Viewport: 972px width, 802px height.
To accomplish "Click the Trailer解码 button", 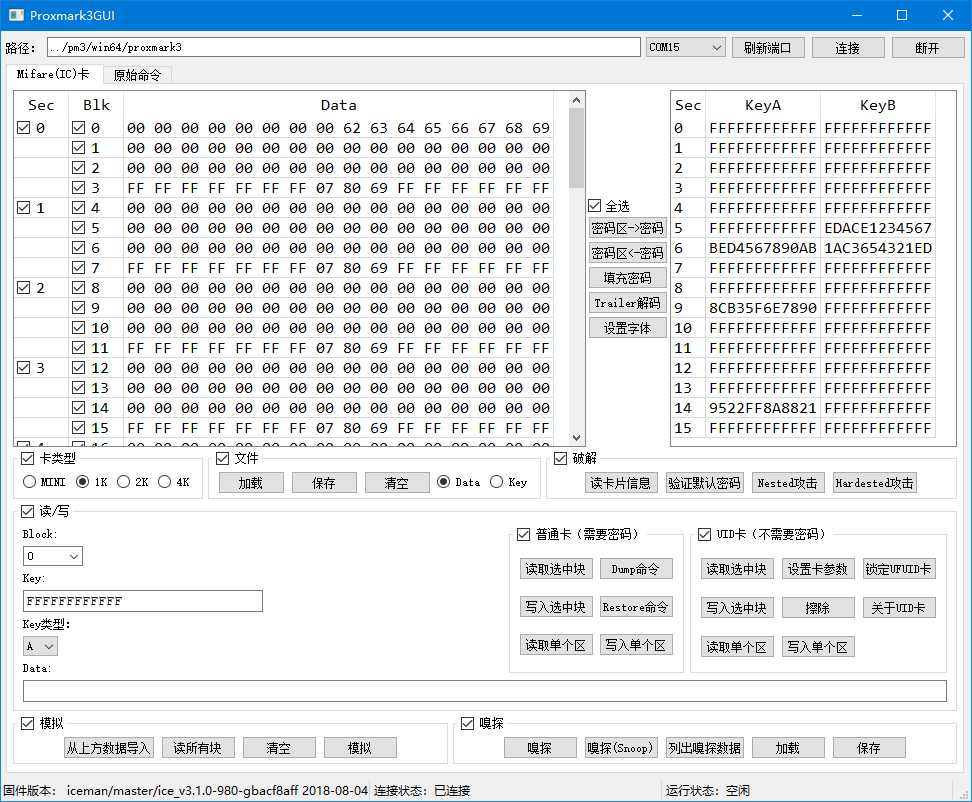I will click(627, 303).
